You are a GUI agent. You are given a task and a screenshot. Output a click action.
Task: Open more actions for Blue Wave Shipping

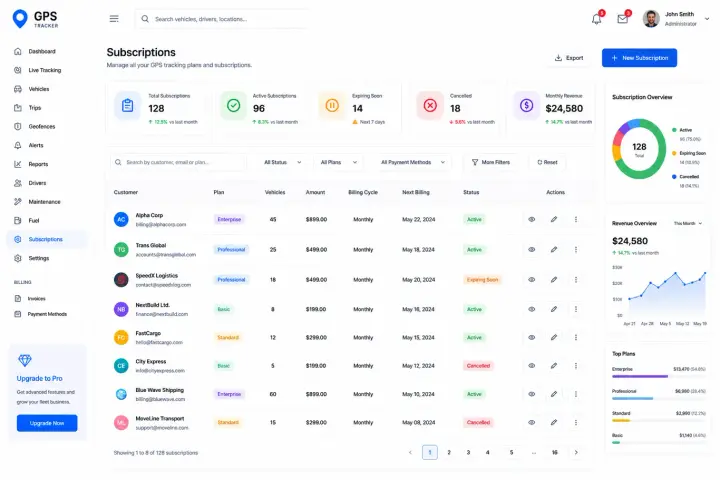click(x=576, y=395)
